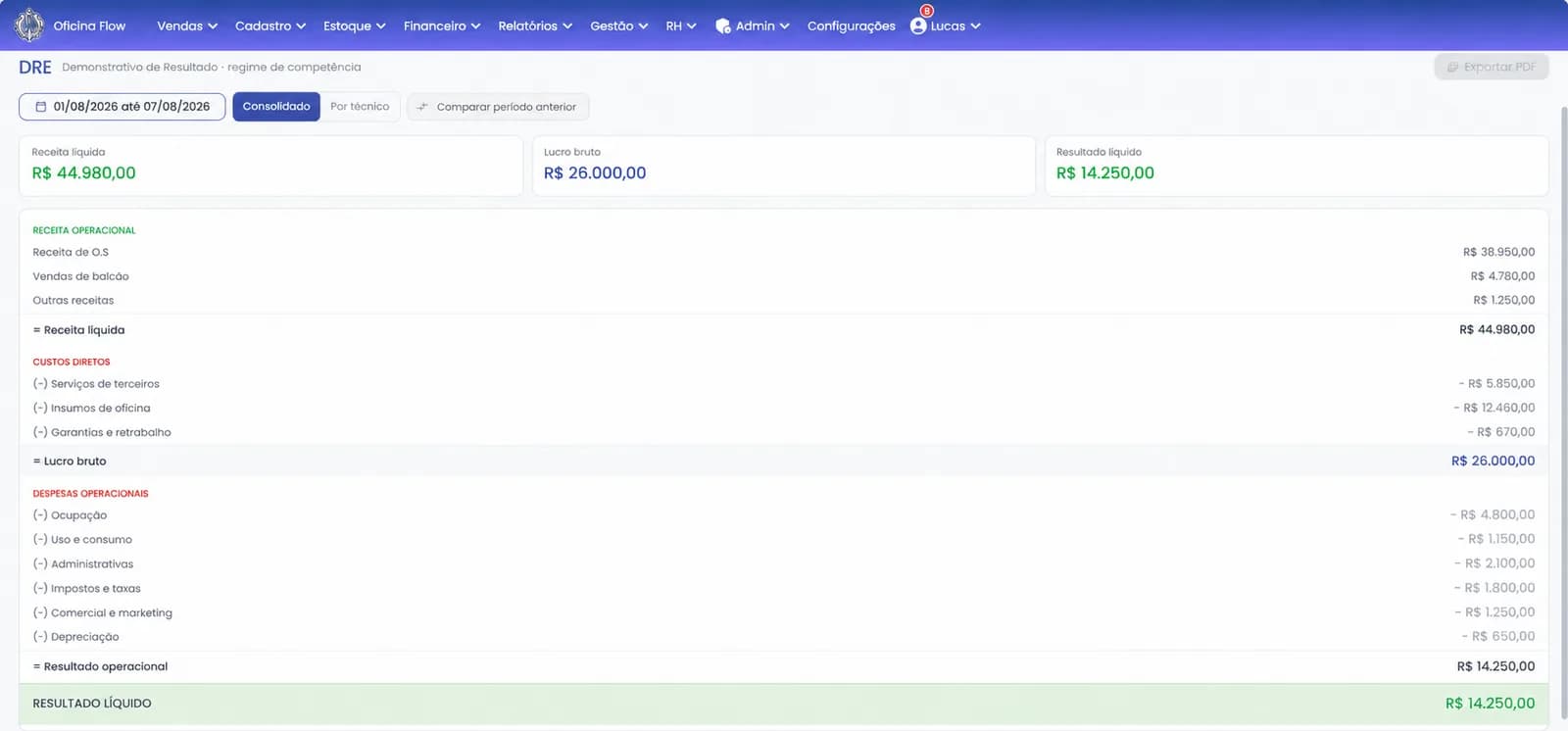The width and height of the screenshot is (1568, 731).
Task: Select the Impostos e taxas row
Action: click(784, 588)
